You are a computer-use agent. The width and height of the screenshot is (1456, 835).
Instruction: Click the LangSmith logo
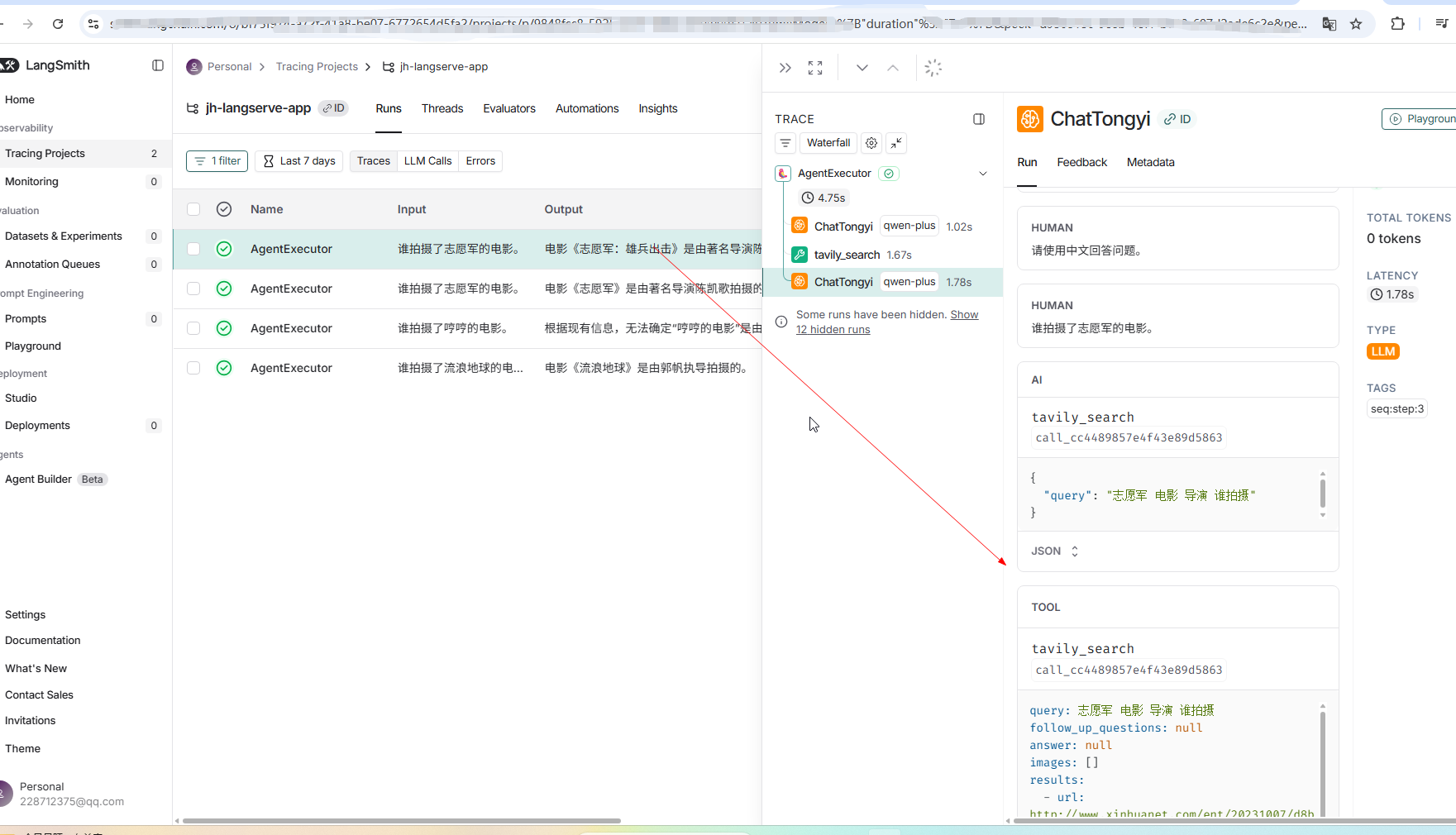point(45,65)
